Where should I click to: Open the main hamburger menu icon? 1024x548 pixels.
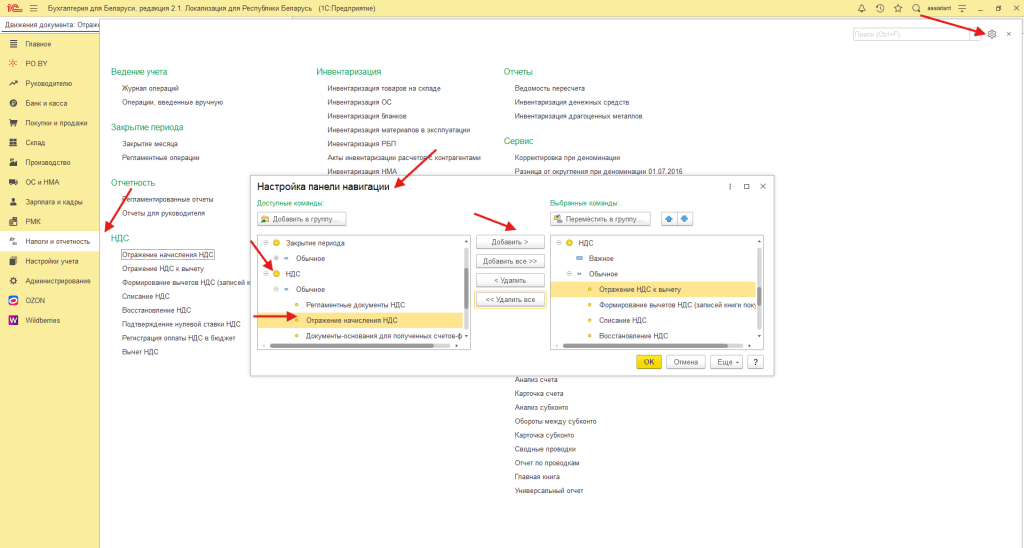point(33,8)
